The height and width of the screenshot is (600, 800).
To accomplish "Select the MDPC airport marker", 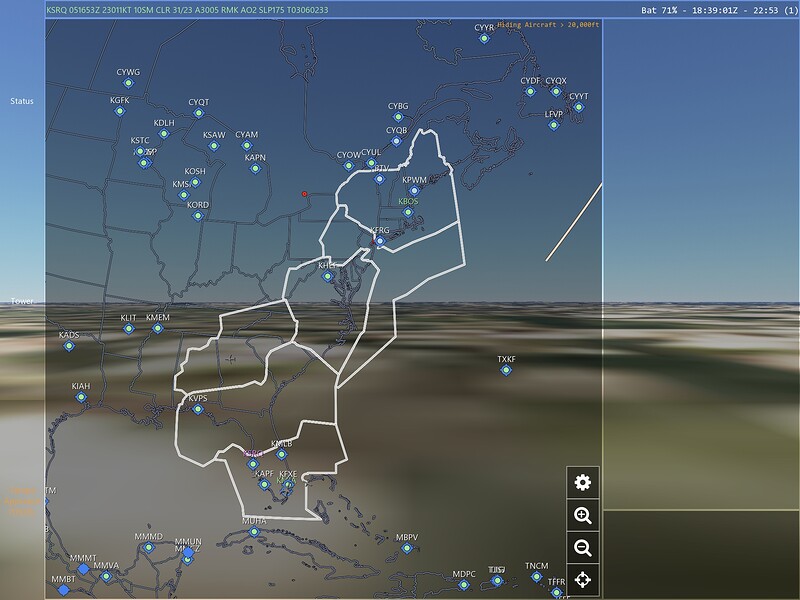I will (464, 585).
